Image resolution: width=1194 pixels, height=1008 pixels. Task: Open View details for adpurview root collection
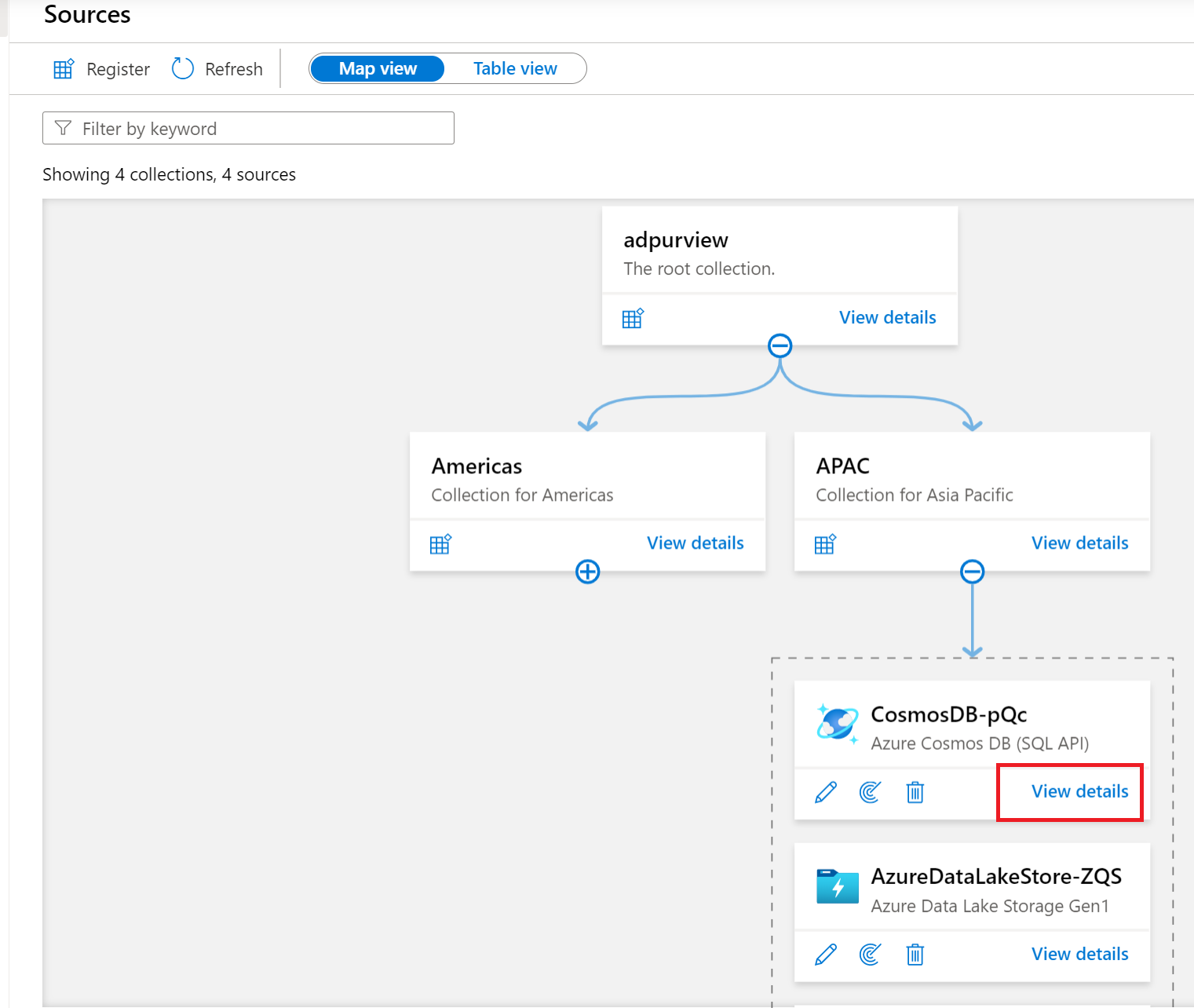887,318
